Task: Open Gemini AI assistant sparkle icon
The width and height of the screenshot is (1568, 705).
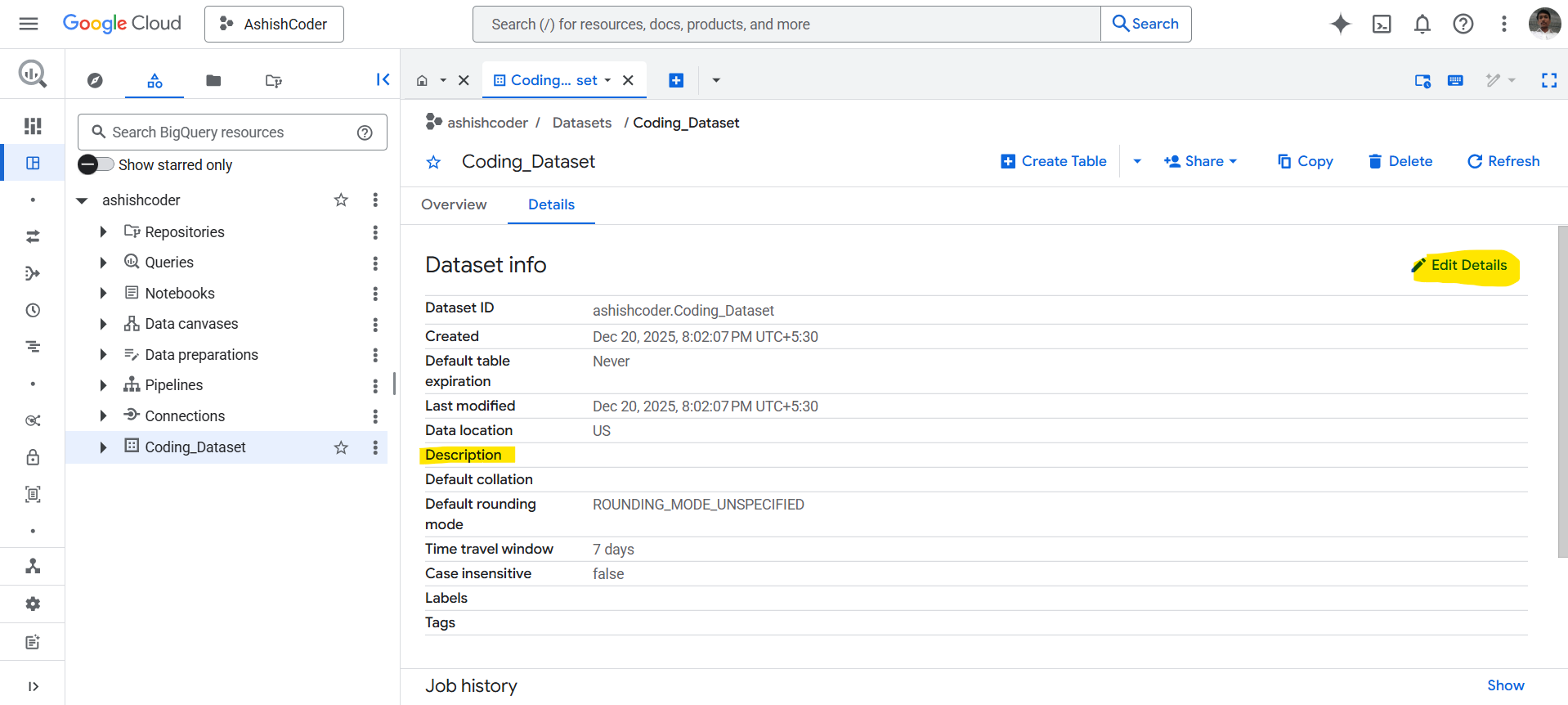Action: (x=1340, y=24)
